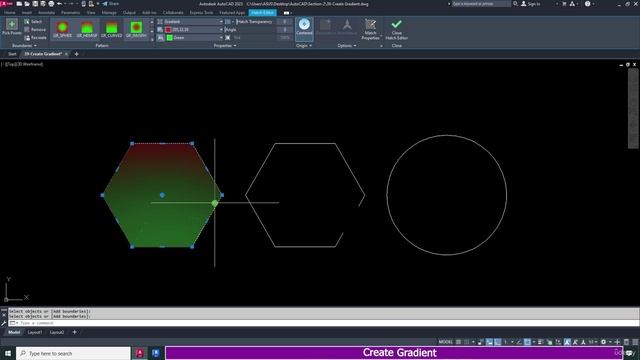Click the Windows Start button
The image size is (640, 360).
[x=7, y=353]
